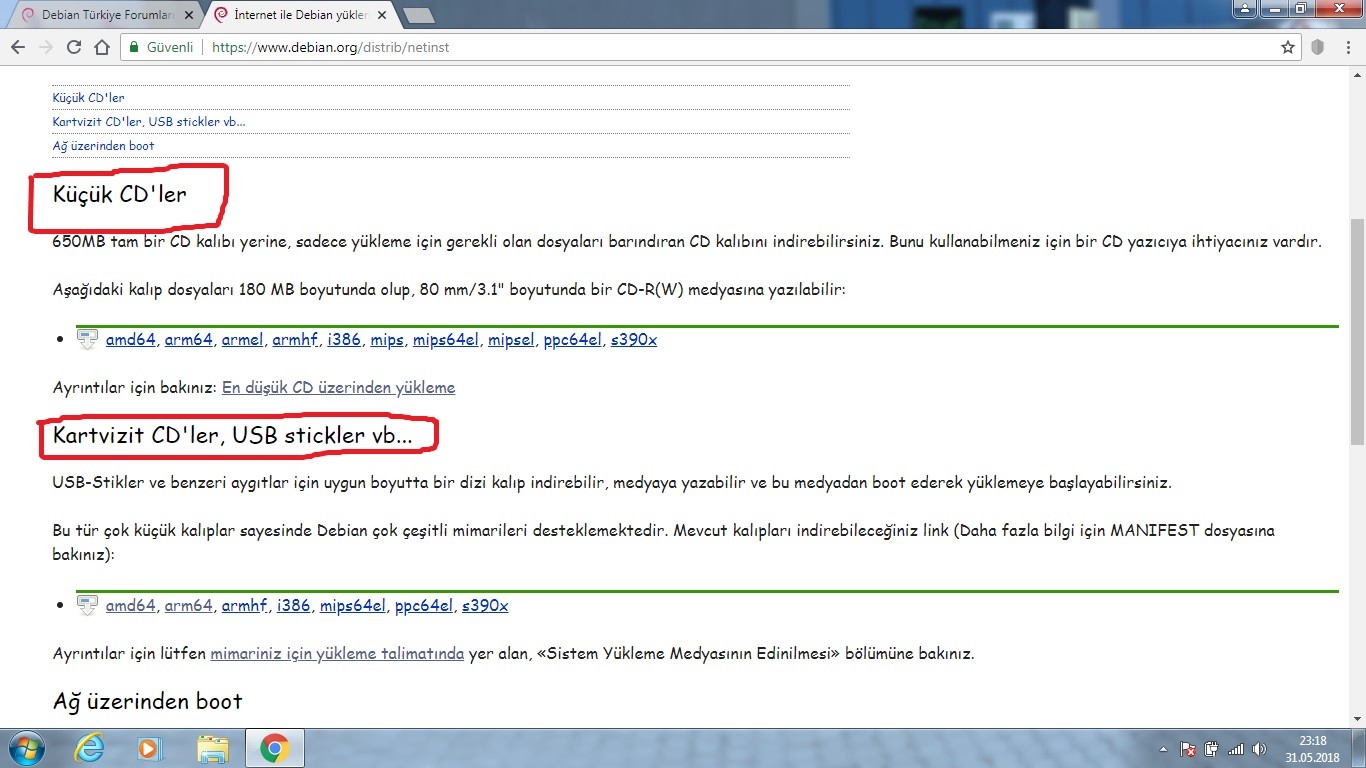The image size is (1366, 768).
Task: Reload the Debian page
Action: 74,47
